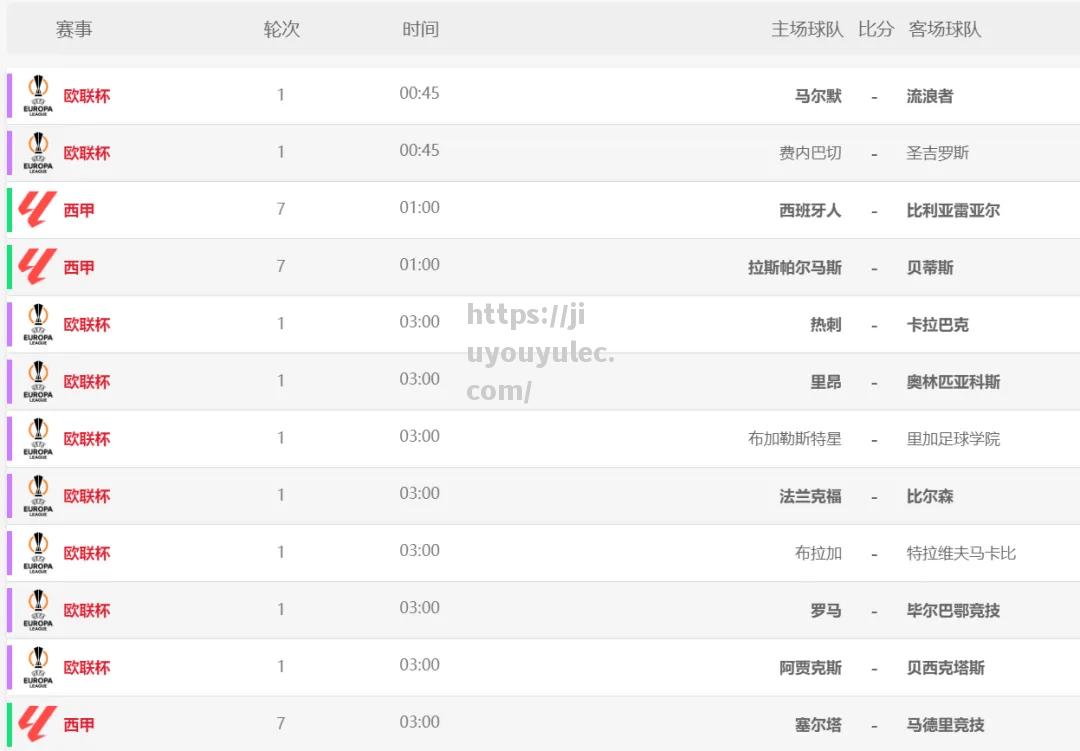The height and width of the screenshot is (751, 1080).
Task: Click 03:00 time in 布拉加 row
Action: coord(420,550)
